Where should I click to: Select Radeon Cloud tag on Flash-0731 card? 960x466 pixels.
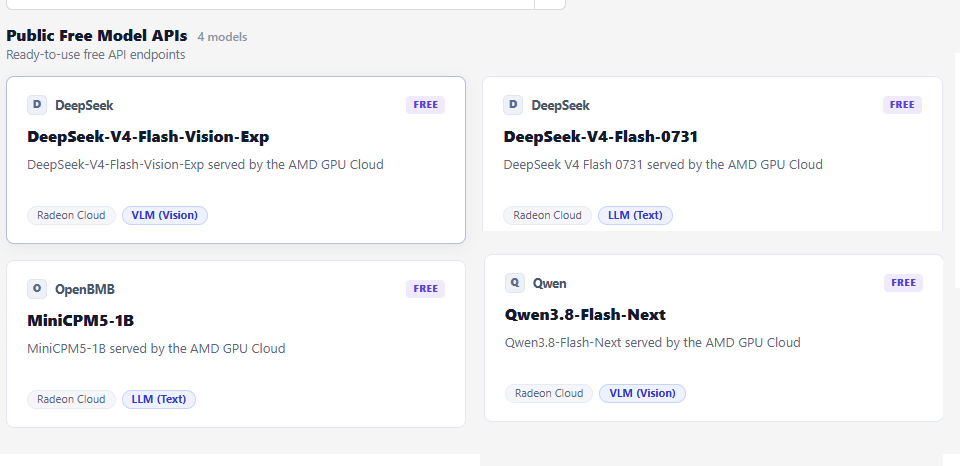[x=547, y=216]
